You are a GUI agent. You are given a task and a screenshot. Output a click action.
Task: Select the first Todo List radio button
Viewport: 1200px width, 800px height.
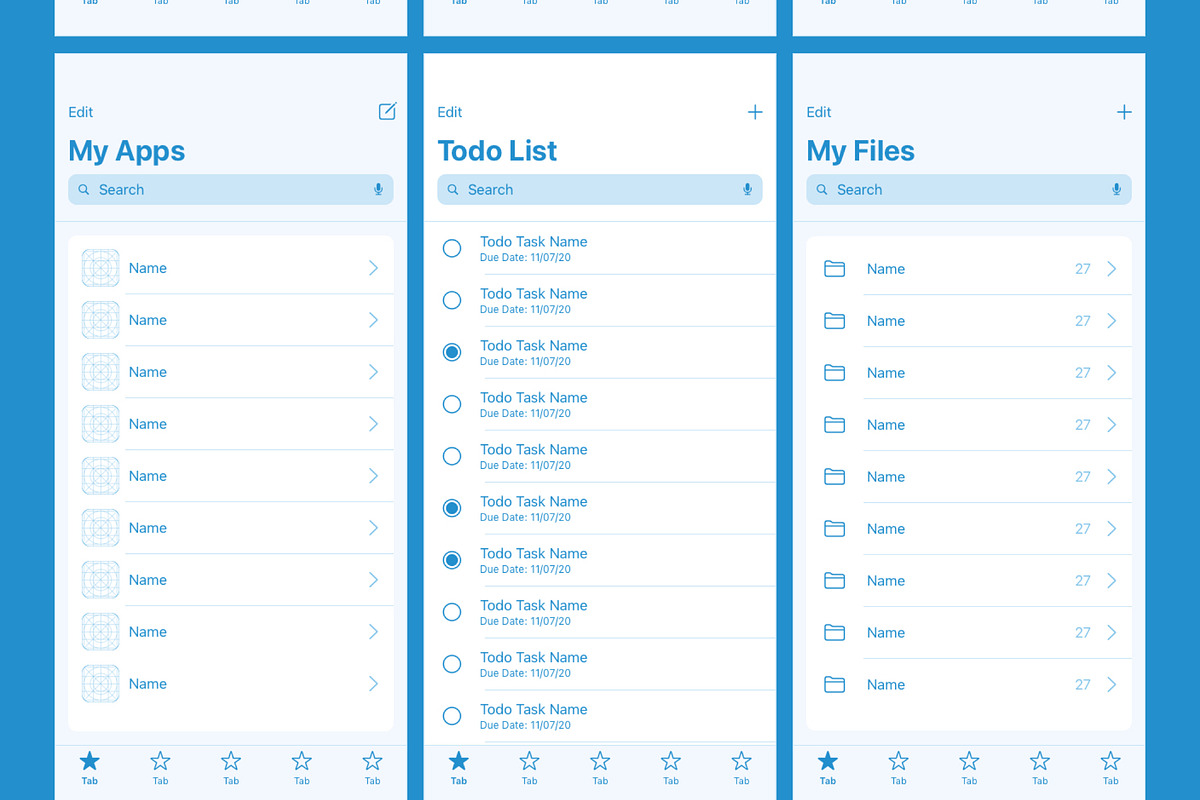click(x=452, y=248)
